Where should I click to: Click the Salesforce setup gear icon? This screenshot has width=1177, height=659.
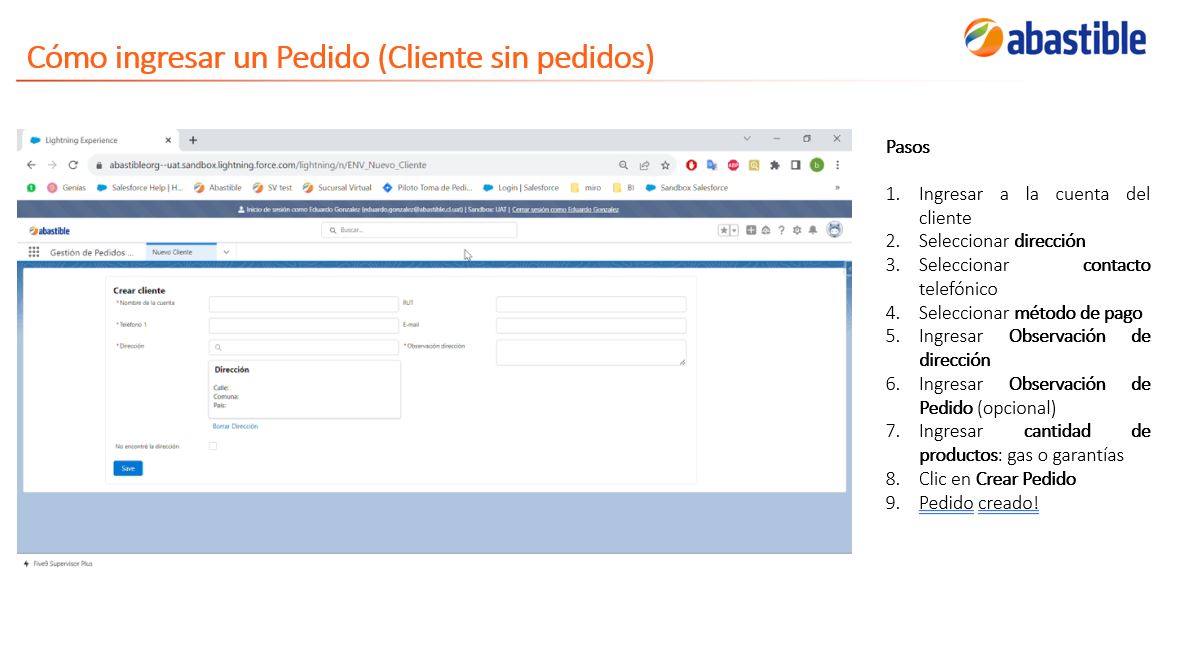797,230
